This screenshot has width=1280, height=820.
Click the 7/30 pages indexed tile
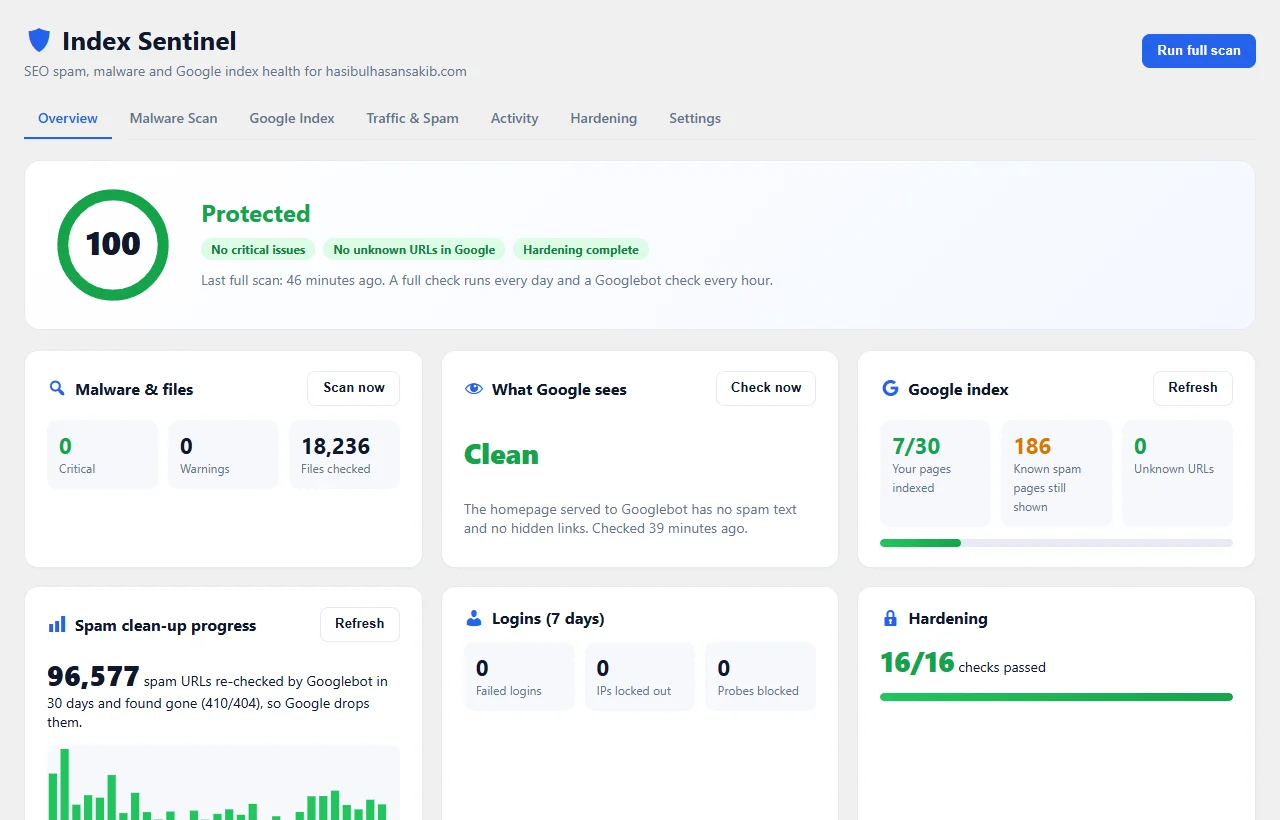tap(935, 473)
